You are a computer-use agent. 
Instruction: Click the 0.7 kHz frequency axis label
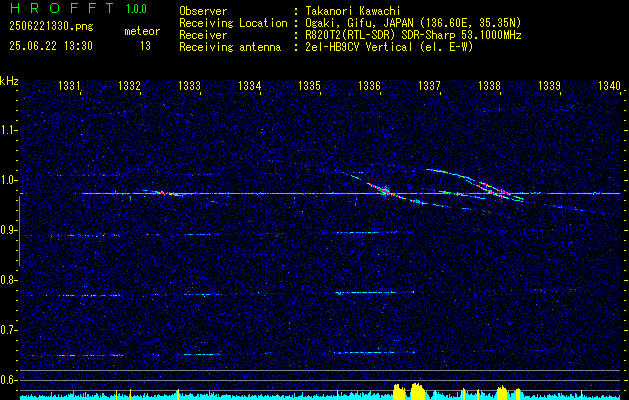point(8,330)
